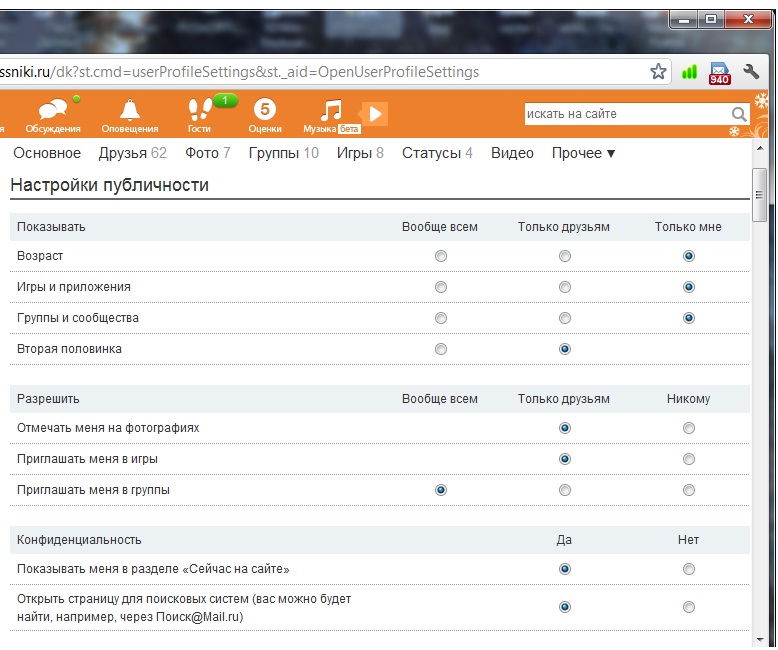The width and height of the screenshot is (778, 650).
Task: Bookmark page with the star icon
Action: coord(658,72)
